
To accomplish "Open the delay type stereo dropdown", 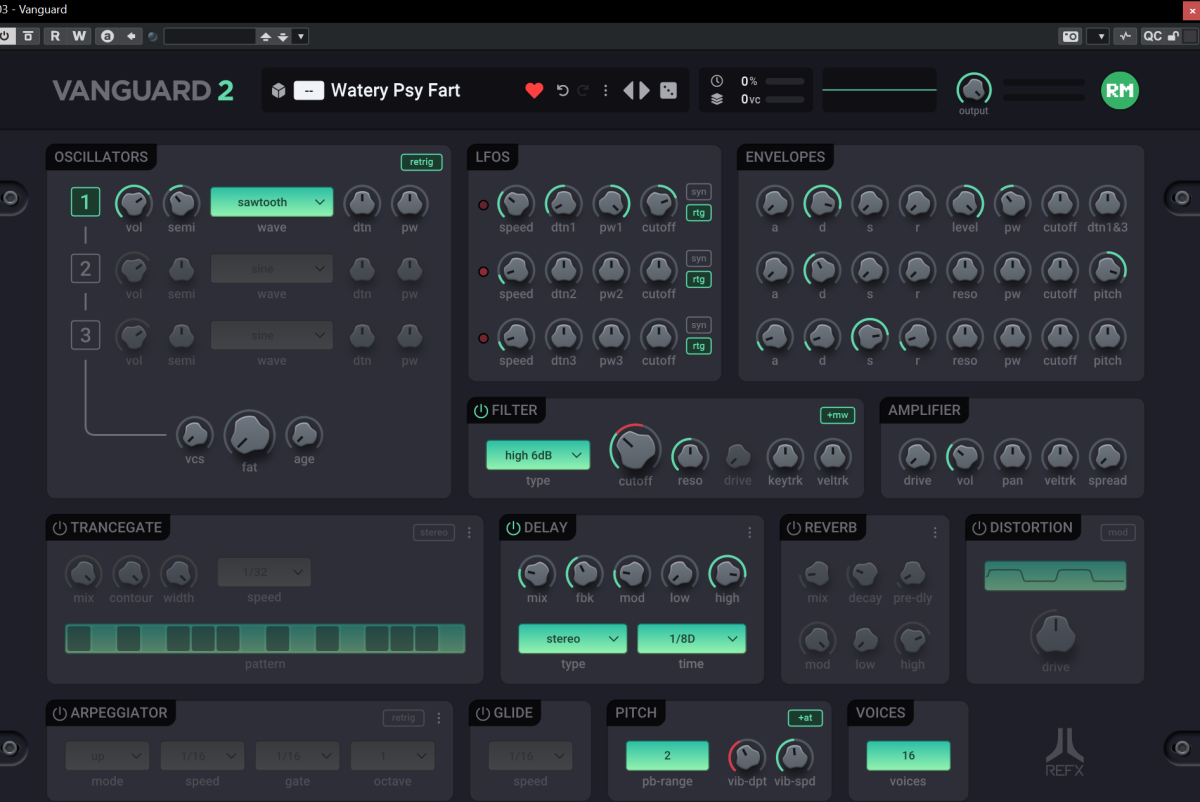I will 572,639.
